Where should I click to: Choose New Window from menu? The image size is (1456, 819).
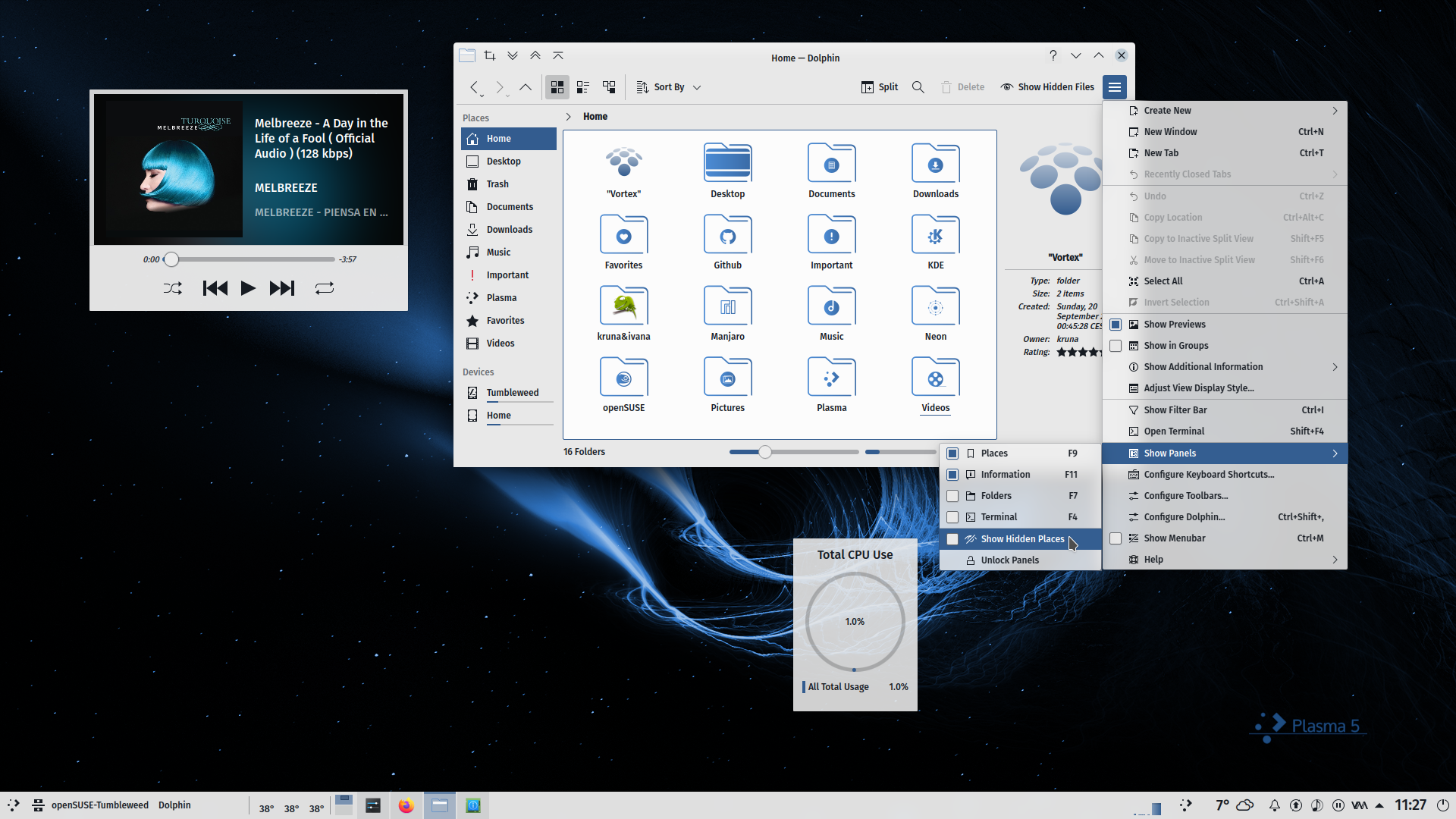point(1225,132)
